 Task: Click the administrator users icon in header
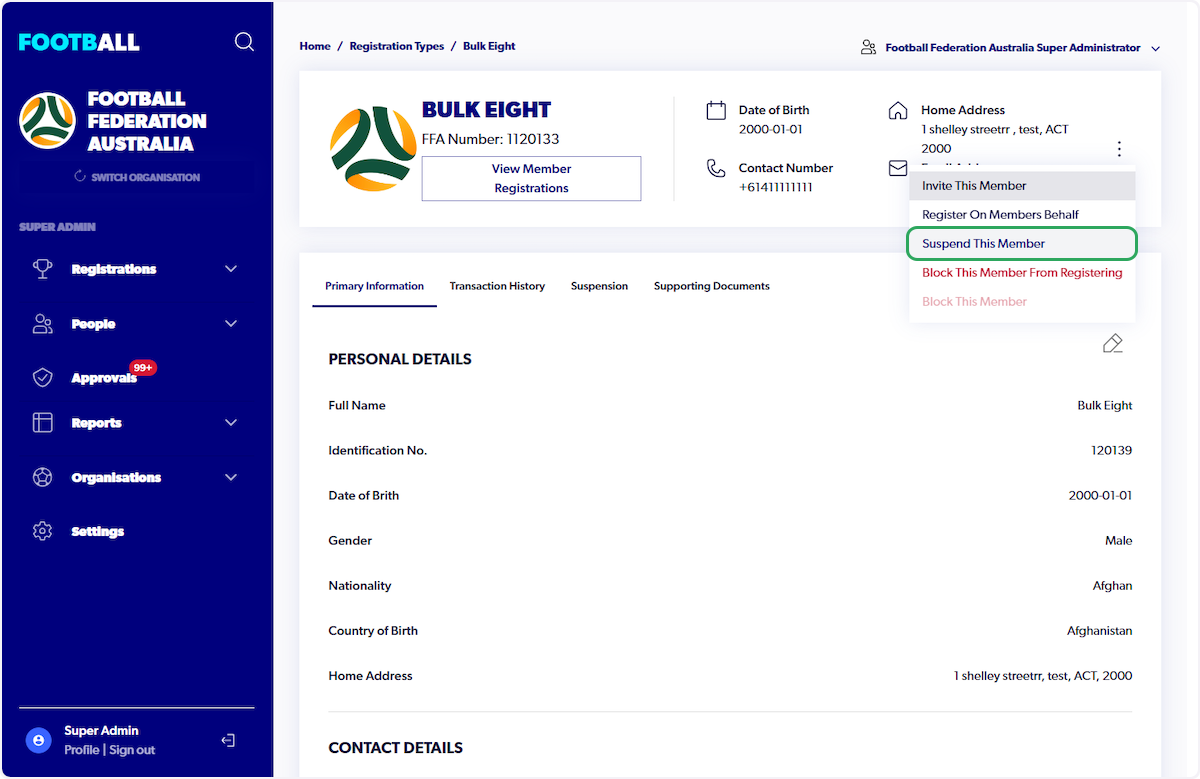(869, 48)
